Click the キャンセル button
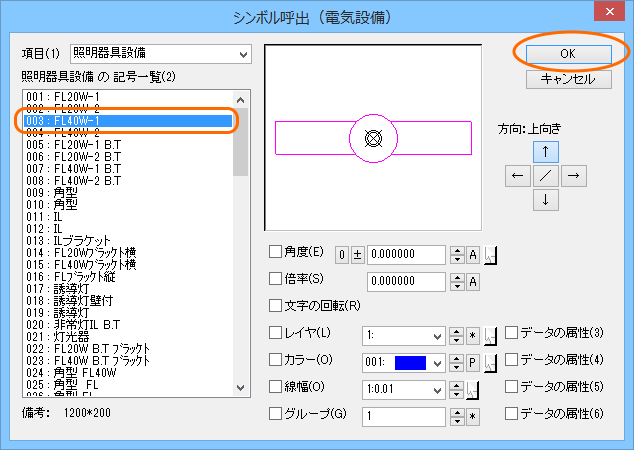The height and width of the screenshot is (450, 634). [x=566, y=78]
